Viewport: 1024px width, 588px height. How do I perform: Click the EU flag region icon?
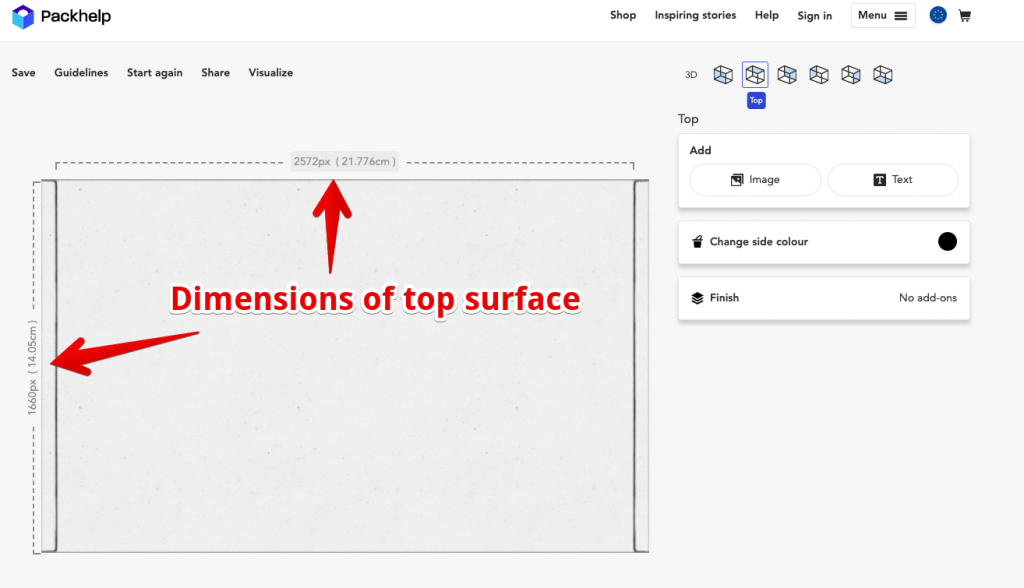tap(938, 15)
